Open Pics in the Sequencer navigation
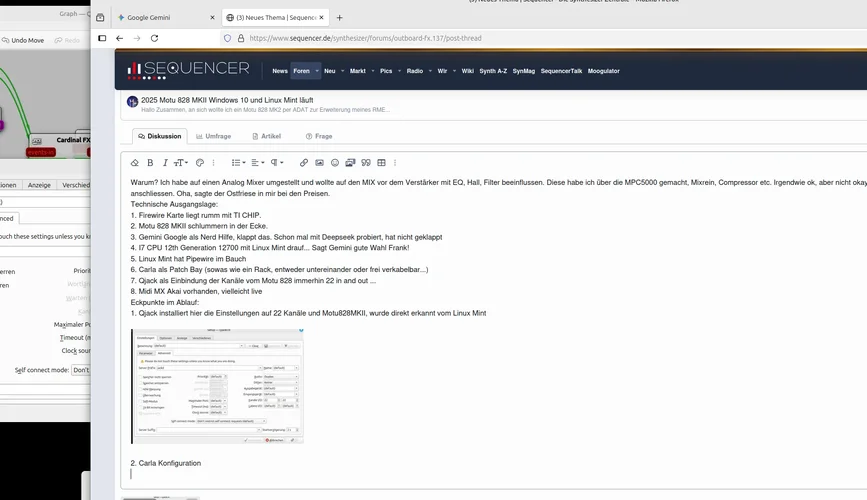This screenshot has width=867, height=500. [386, 71]
